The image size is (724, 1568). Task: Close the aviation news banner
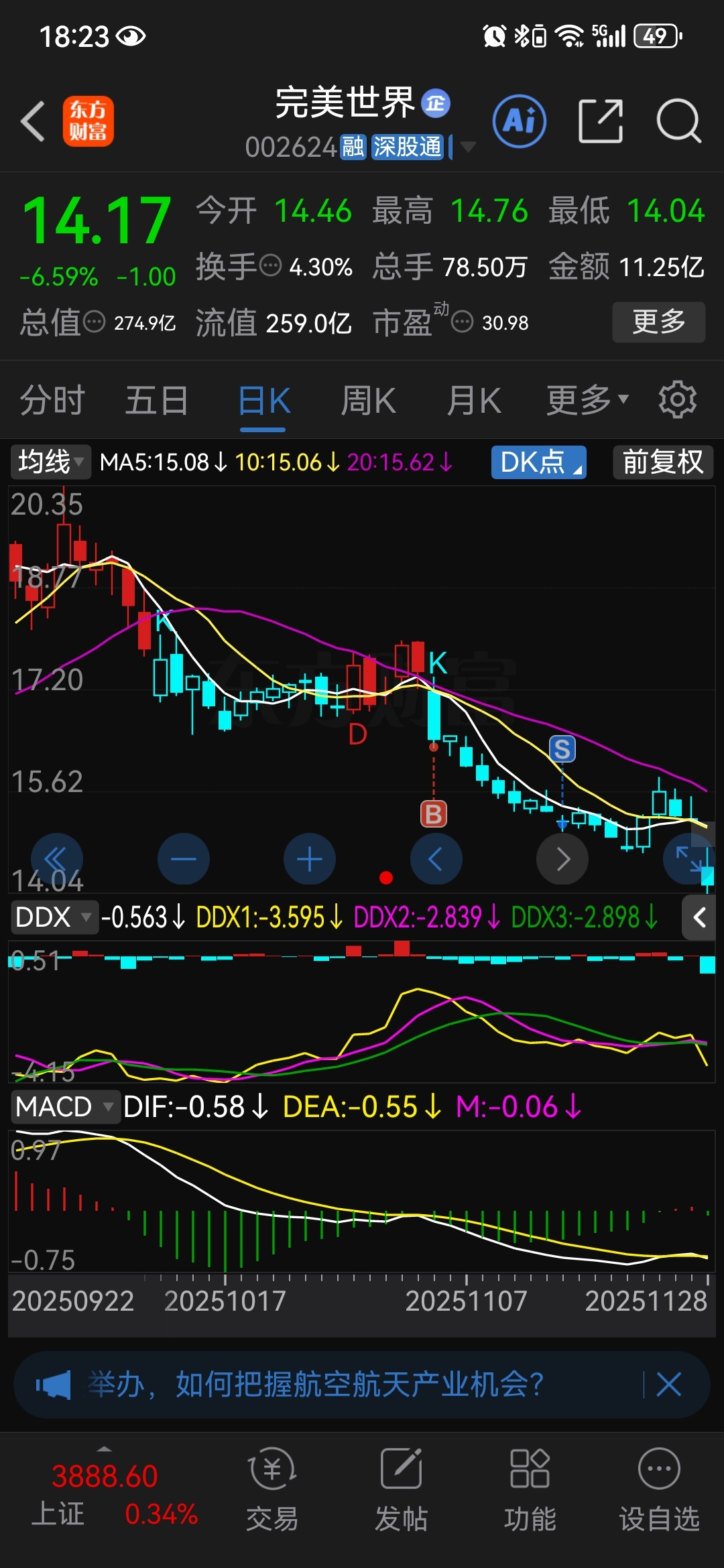pyautogui.click(x=668, y=1384)
